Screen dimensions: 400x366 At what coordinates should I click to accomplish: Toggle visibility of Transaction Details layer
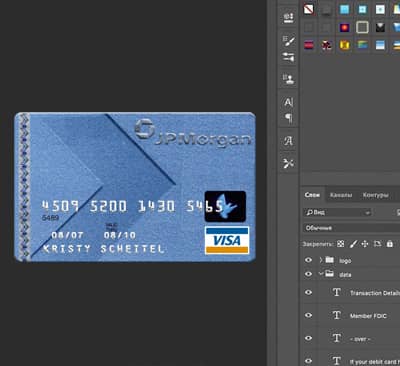coord(309,293)
